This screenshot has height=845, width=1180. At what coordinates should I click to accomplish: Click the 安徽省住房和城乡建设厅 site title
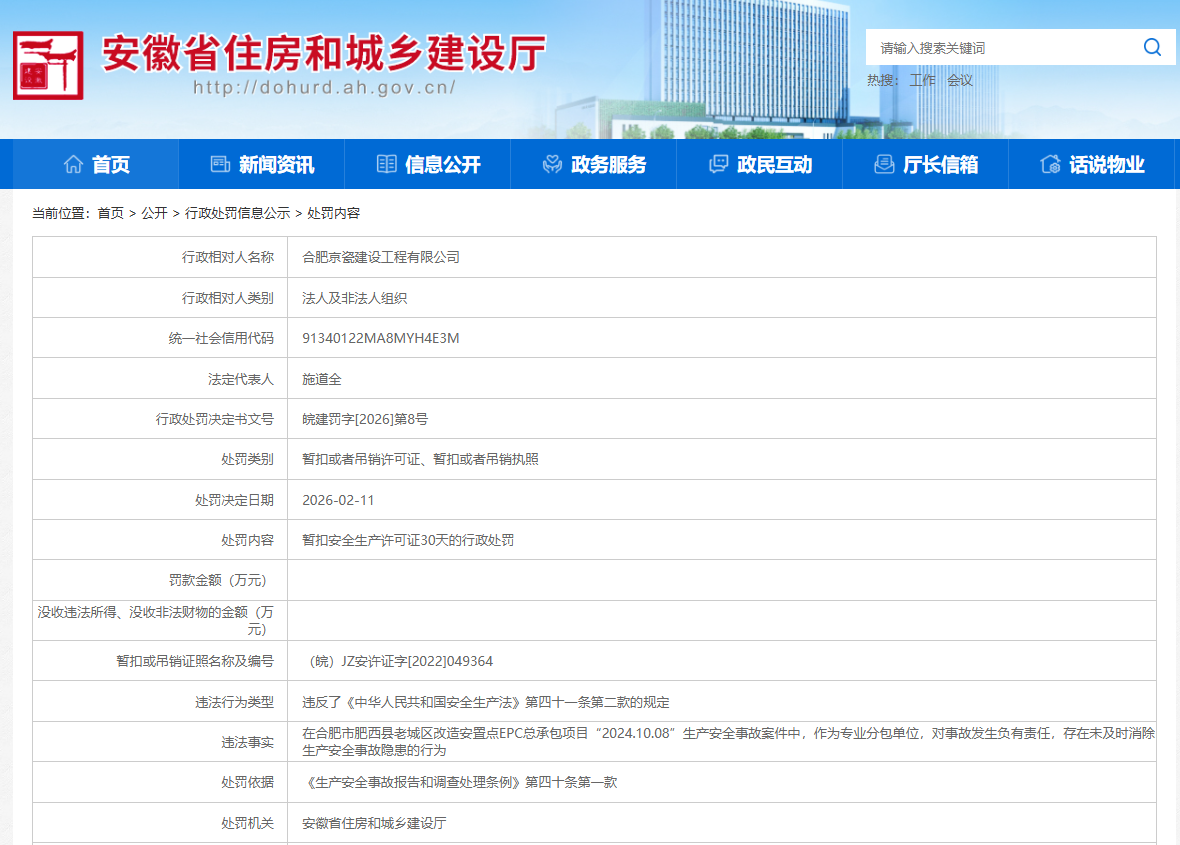pyautogui.click(x=324, y=54)
